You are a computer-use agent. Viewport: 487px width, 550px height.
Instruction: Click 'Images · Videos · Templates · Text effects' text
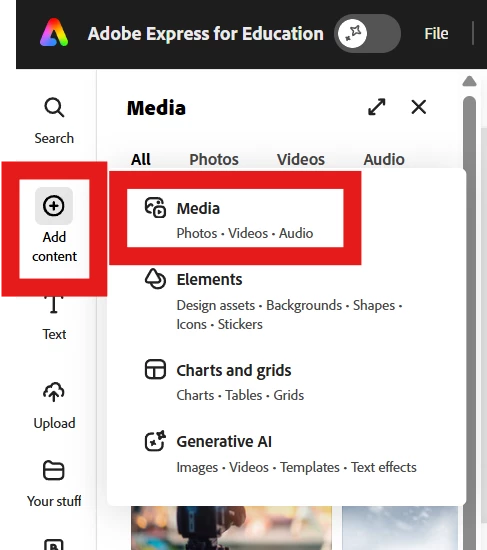[x=296, y=468]
